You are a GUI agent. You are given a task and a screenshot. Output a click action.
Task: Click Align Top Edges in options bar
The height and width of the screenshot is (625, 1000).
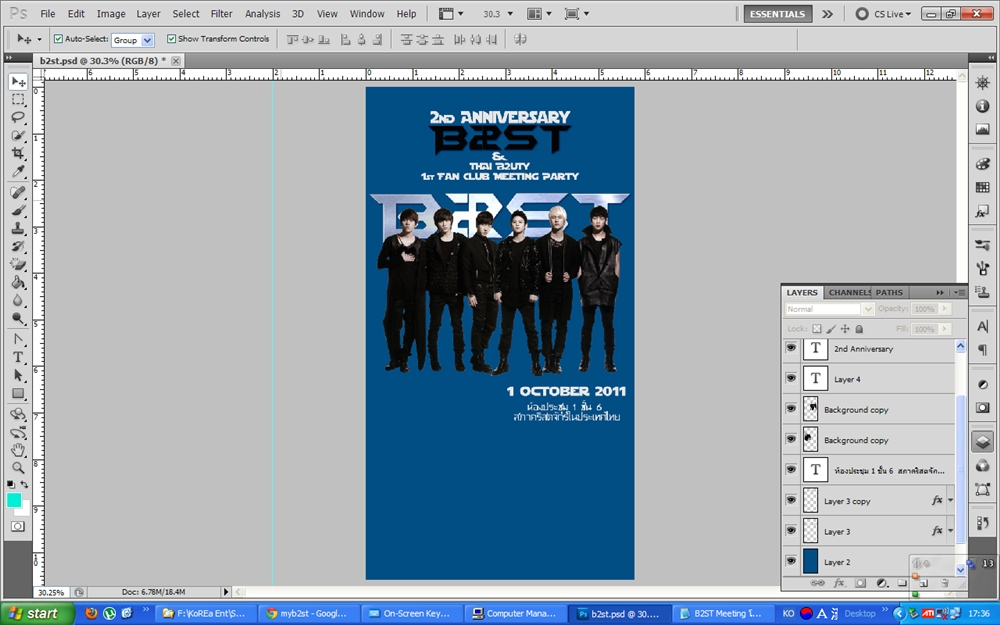point(293,40)
